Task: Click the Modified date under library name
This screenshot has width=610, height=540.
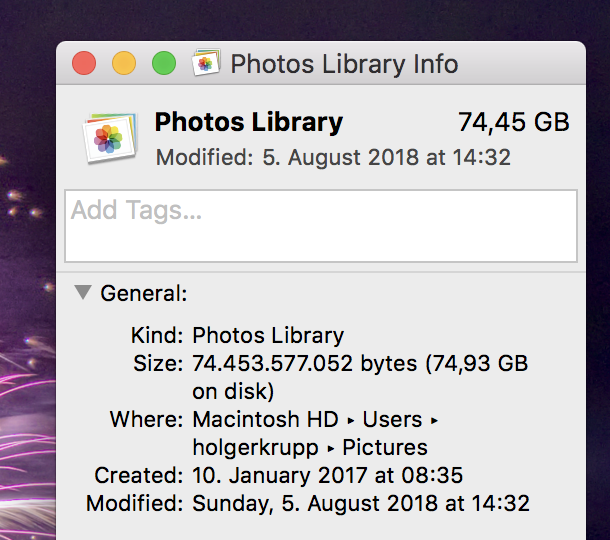Action: click(333, 158)
